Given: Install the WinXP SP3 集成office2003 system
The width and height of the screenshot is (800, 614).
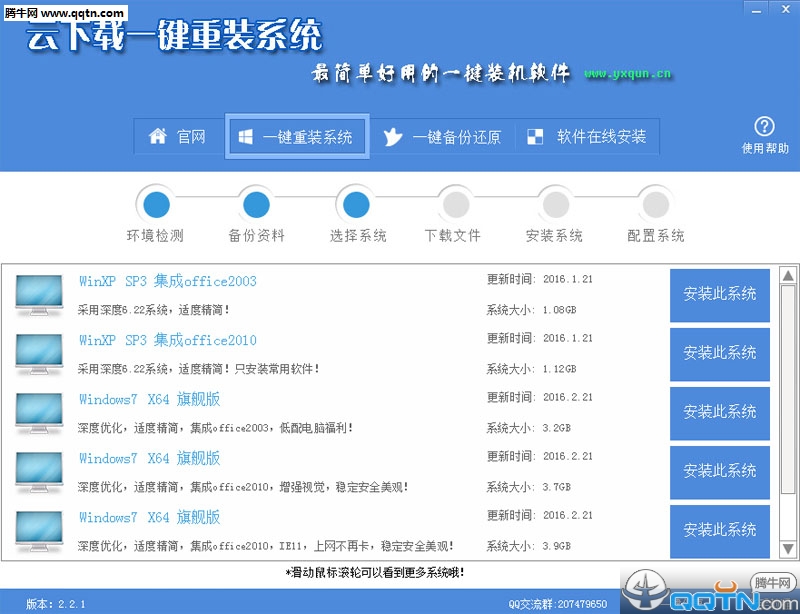Looking at the screenshot, I should tap(719, 294).
